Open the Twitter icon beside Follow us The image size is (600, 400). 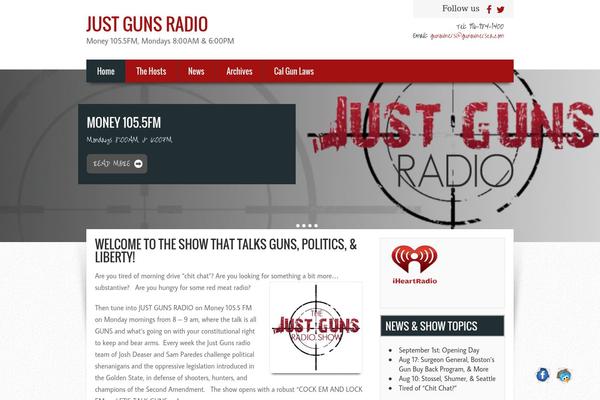click(501, 10)
